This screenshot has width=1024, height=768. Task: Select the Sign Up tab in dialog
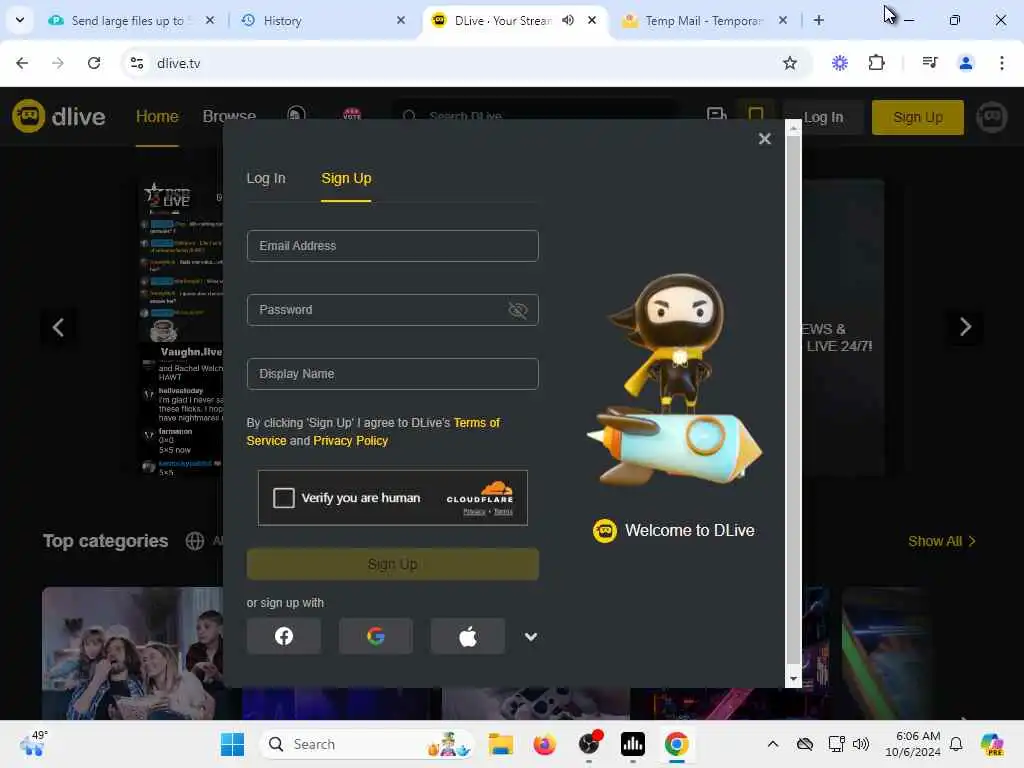tap(346, 178)
